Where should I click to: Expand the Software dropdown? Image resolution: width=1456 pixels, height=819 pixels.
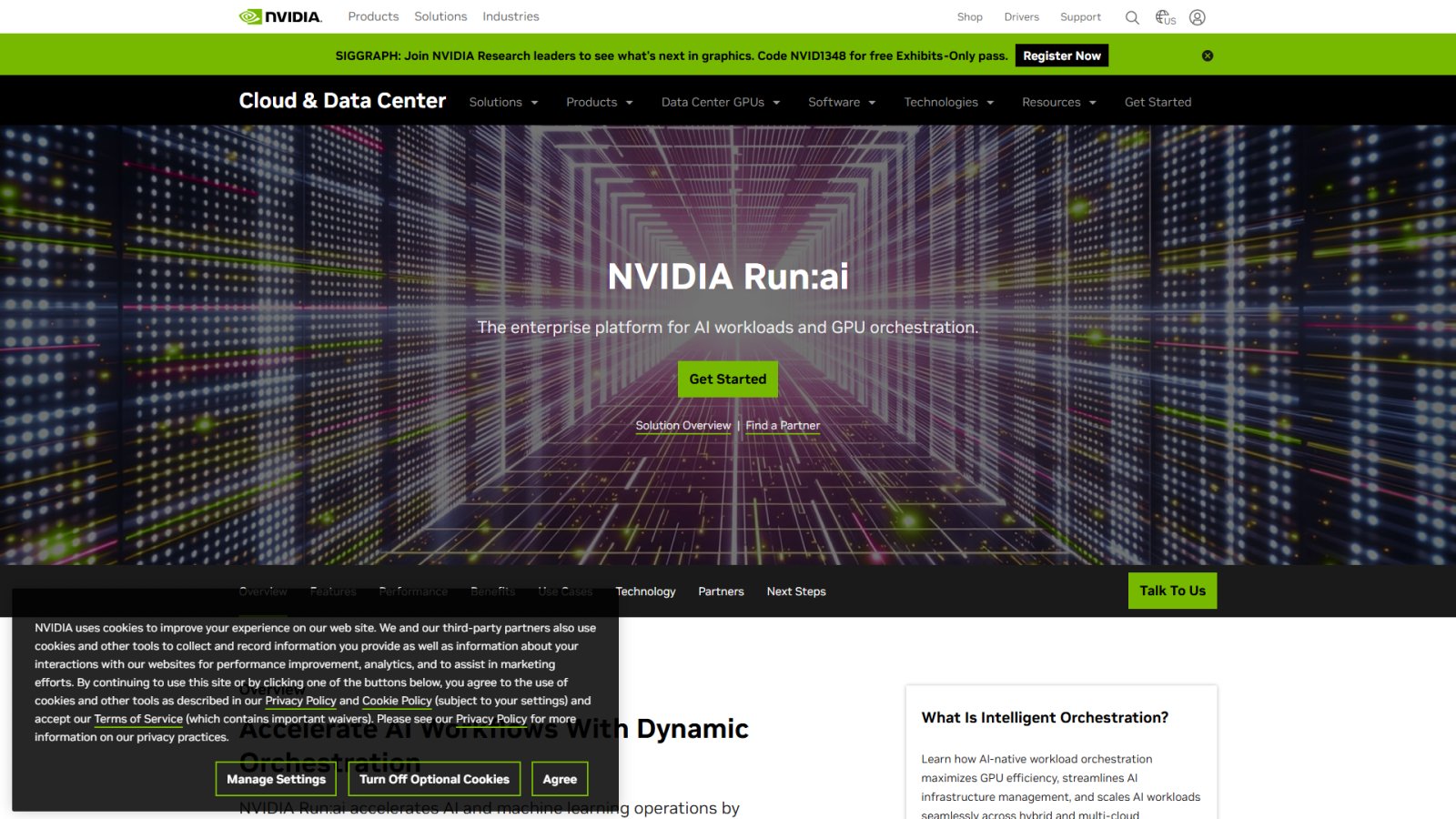pyautogui.click(x=842, y=102)
